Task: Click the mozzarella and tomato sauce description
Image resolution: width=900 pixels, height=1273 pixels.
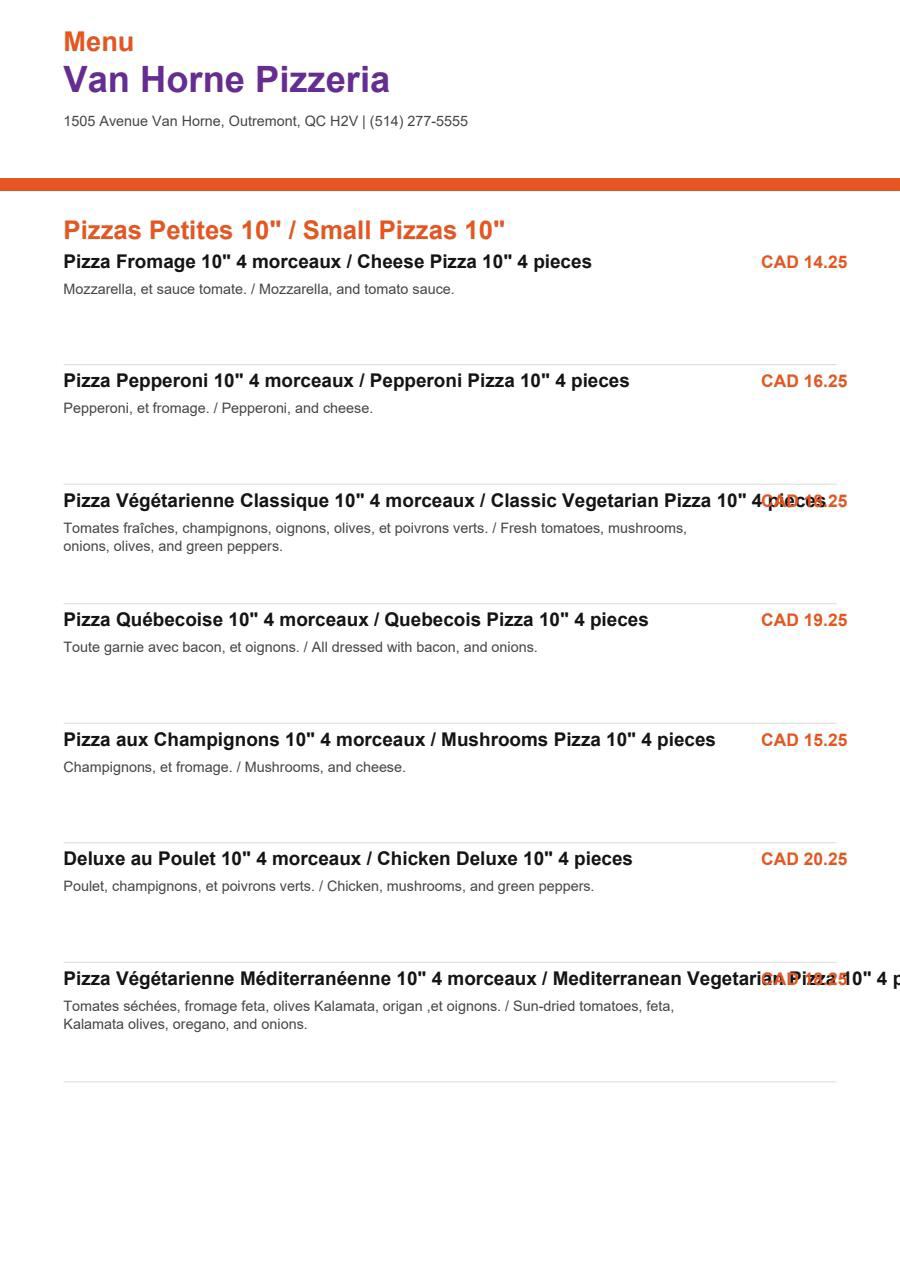Action: tap(259, 289)
